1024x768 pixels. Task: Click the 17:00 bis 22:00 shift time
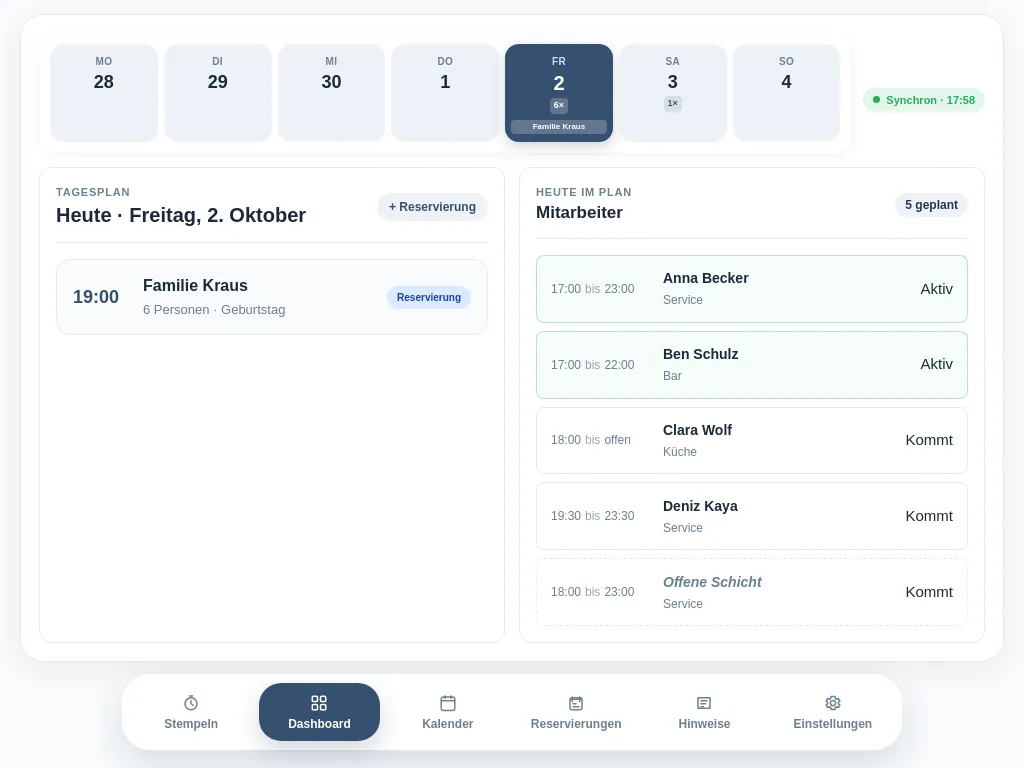point(592,364)
